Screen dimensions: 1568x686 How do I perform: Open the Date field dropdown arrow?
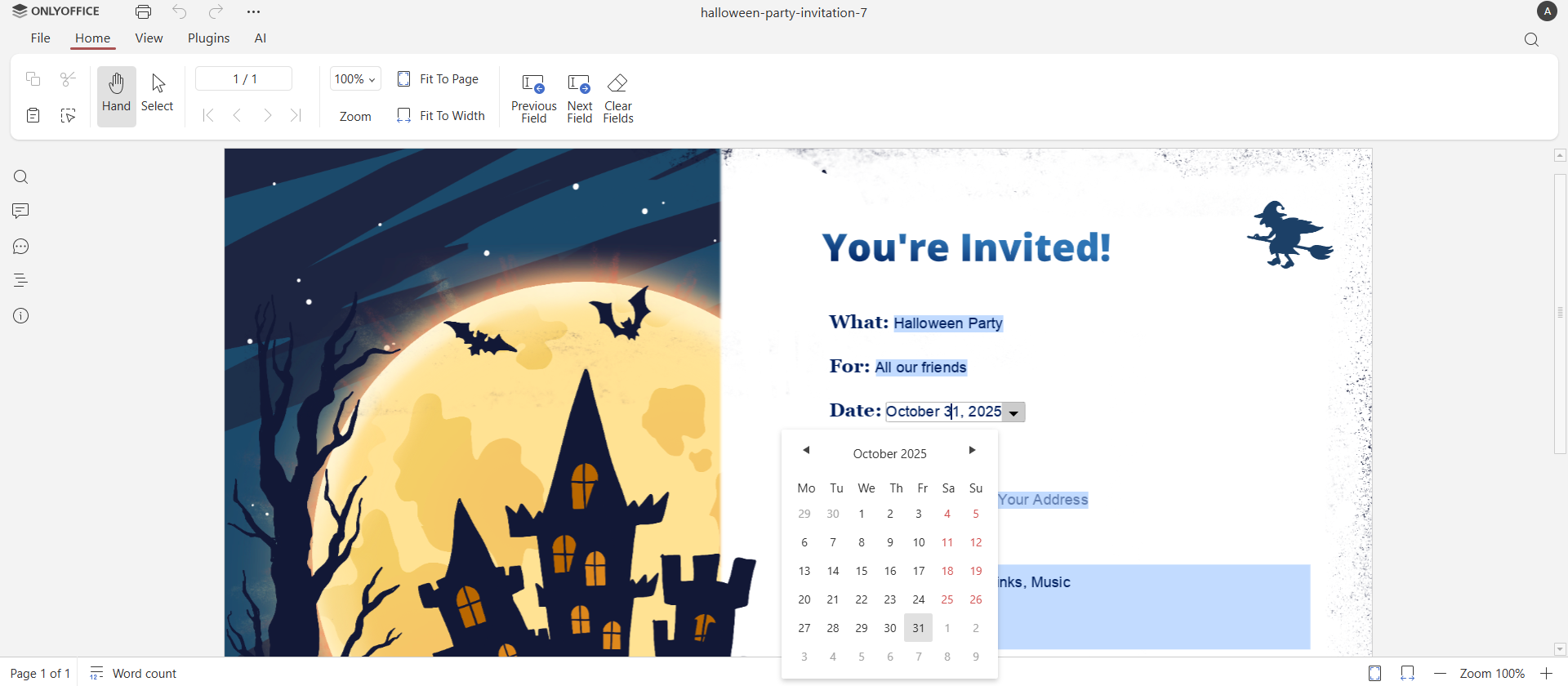click(1013, 413)
